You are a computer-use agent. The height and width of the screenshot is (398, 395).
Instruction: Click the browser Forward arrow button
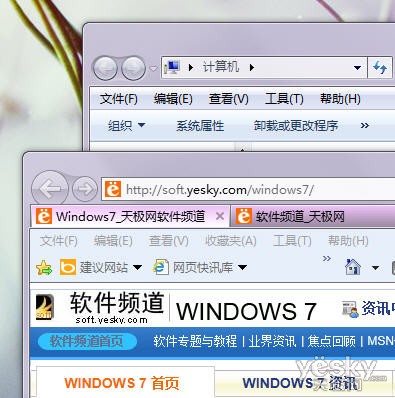tap(85, 189)
